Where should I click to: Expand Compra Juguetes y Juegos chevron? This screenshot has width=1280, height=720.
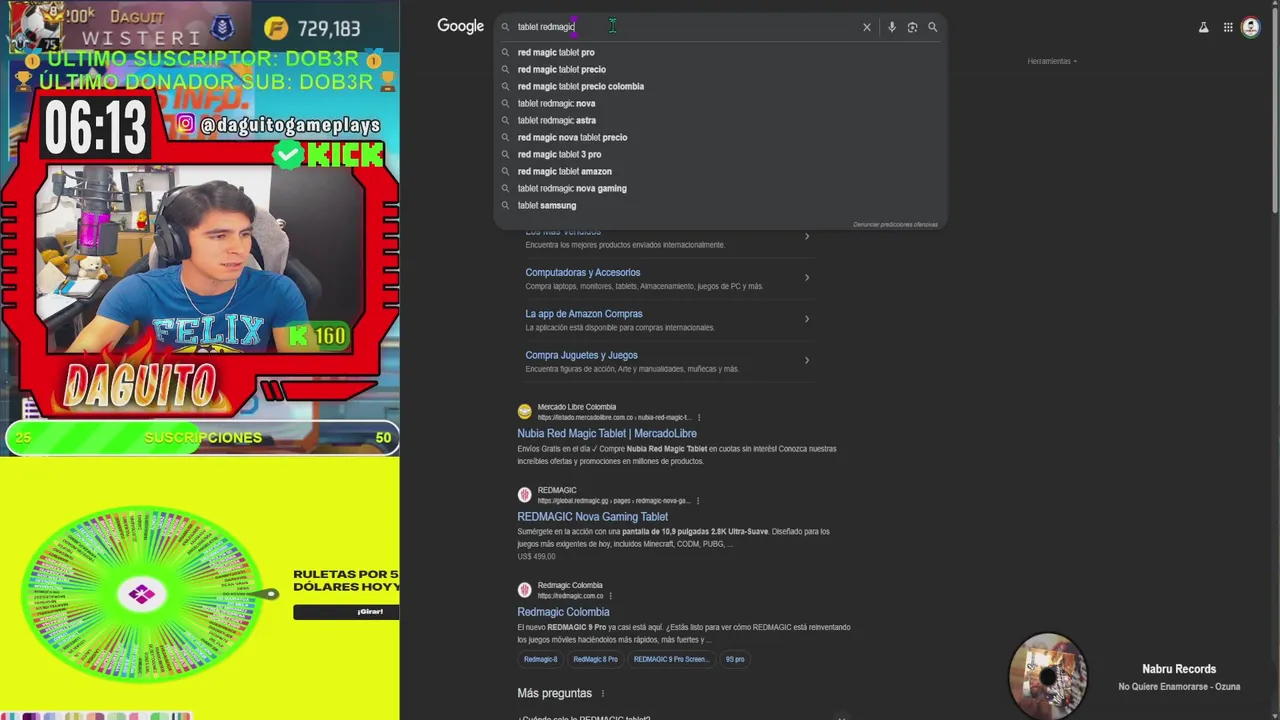807,360
